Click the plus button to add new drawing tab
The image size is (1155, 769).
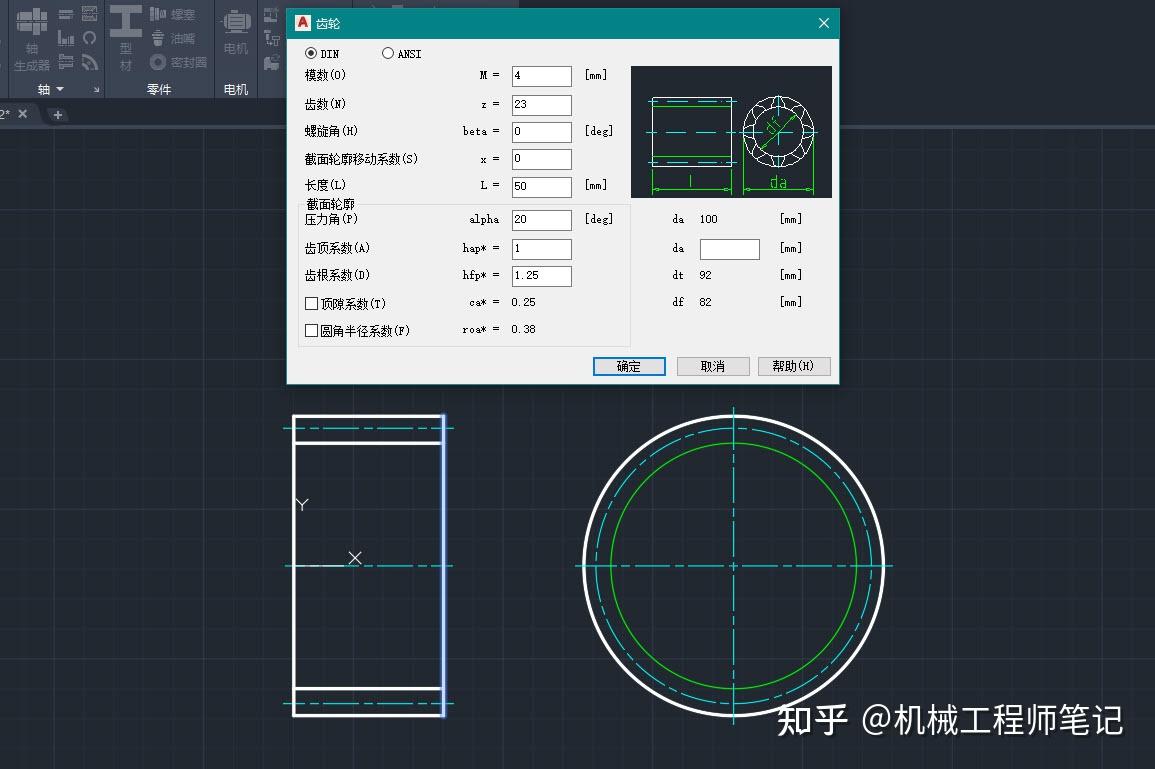click(x=57, y=113)
